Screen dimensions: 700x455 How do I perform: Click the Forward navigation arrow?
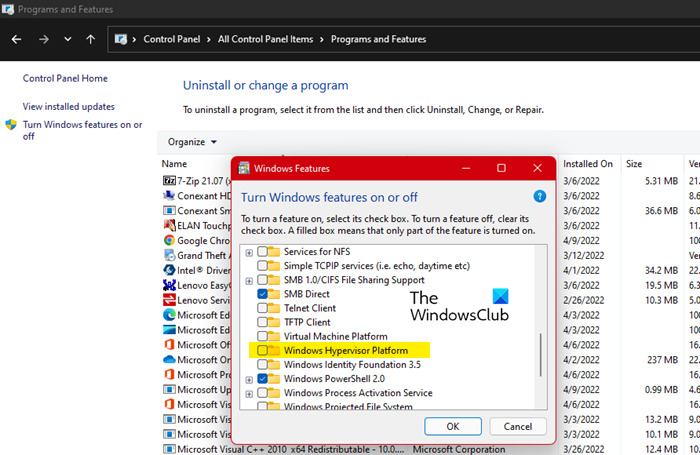[44, 39]
